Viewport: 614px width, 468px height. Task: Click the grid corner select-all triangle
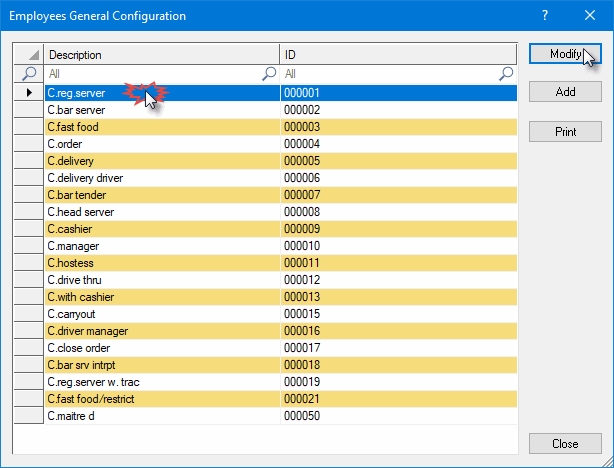tap(29, 55)
